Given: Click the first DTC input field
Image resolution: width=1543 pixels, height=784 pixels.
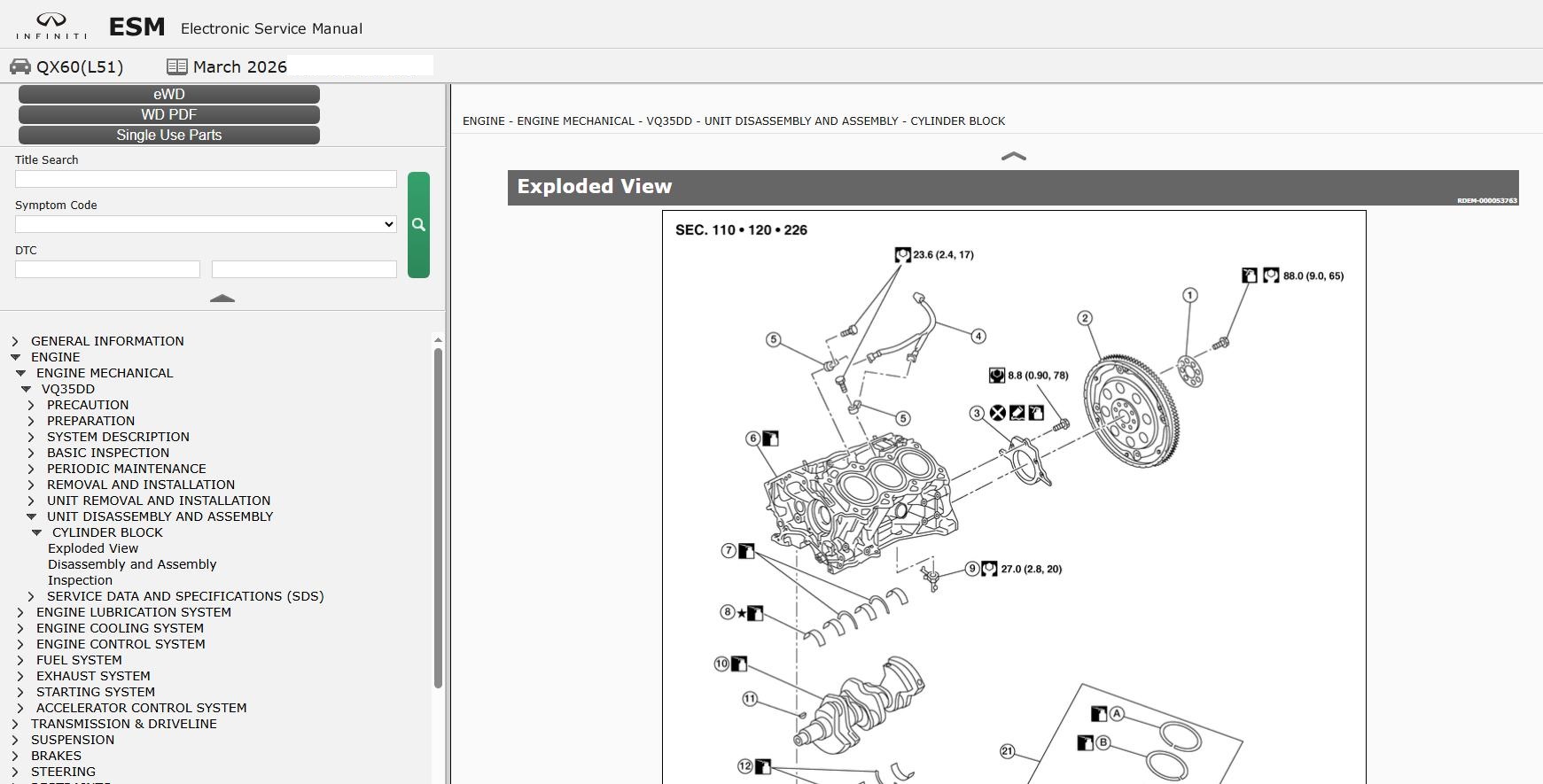Looking at the screenshot, I should click(x=107, y=269).
